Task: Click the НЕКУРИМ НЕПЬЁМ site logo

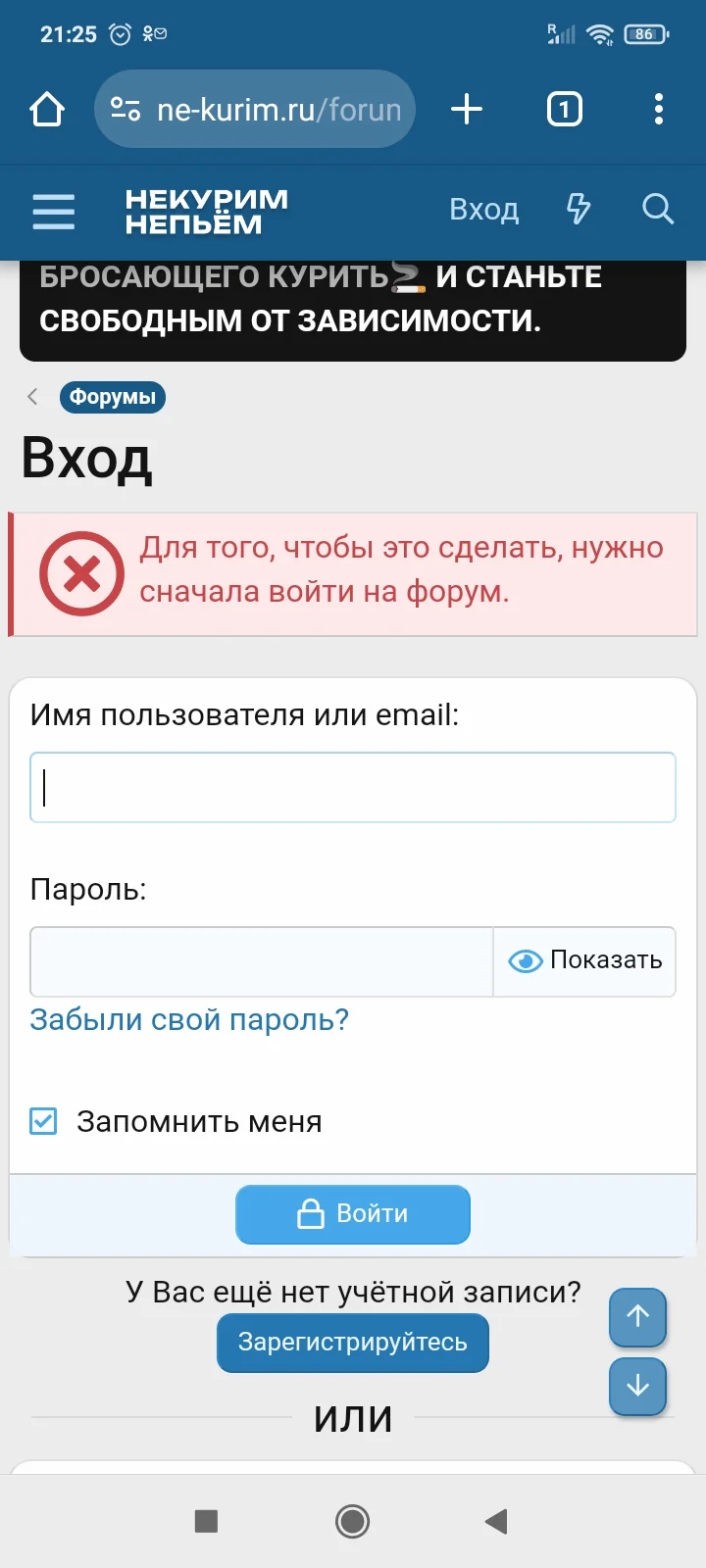Action: [x=207, y=212]
